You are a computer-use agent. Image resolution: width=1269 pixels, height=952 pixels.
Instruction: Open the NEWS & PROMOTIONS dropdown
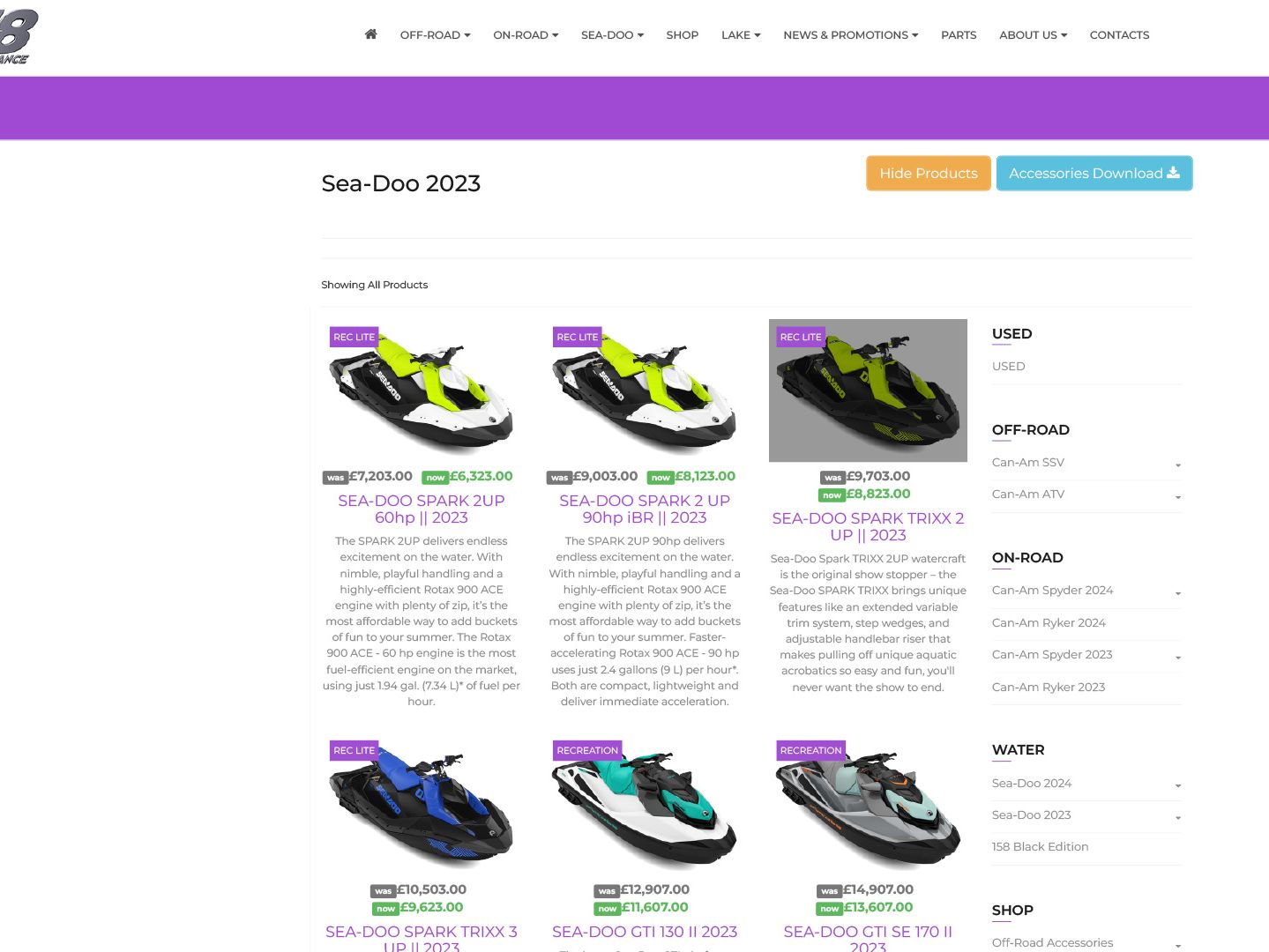850,35
